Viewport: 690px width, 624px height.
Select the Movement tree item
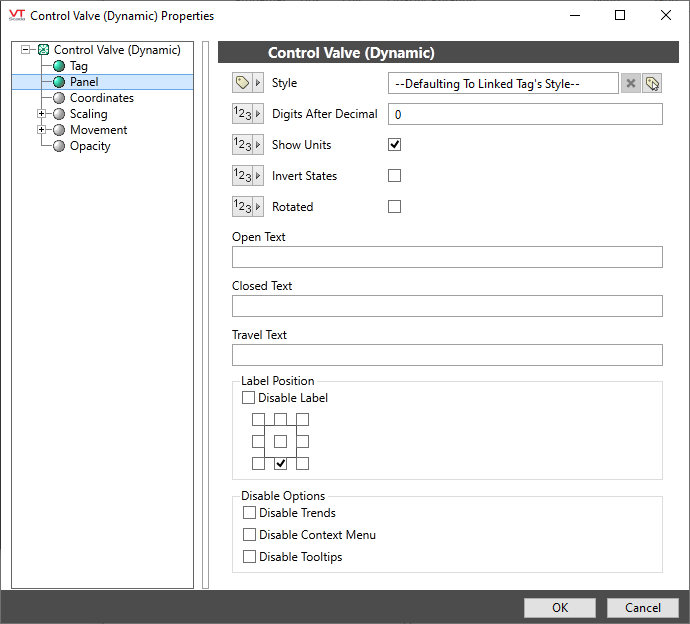[99, 130]
